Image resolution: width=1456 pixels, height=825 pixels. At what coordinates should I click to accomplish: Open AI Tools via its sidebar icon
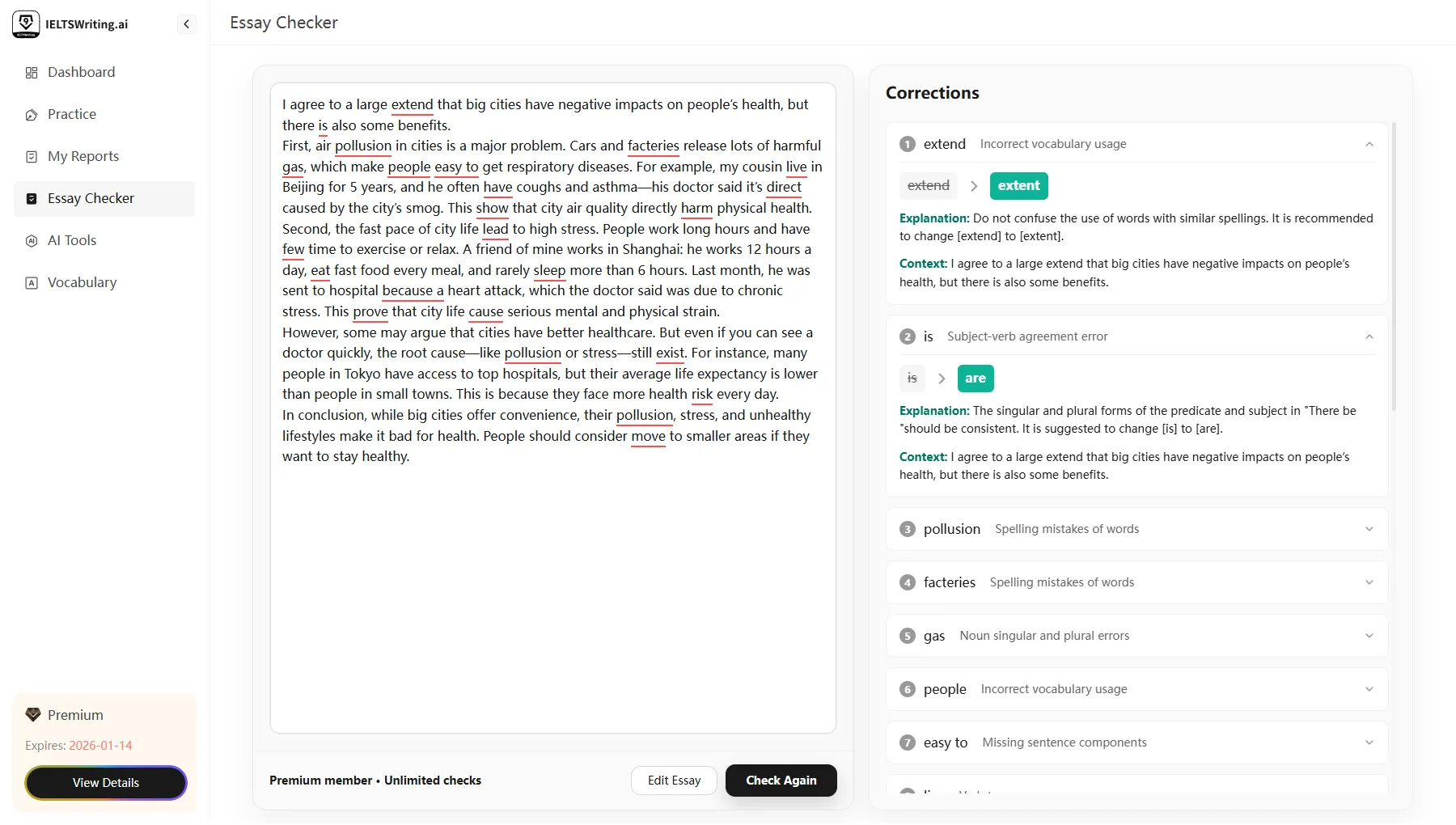pos(32,240)
